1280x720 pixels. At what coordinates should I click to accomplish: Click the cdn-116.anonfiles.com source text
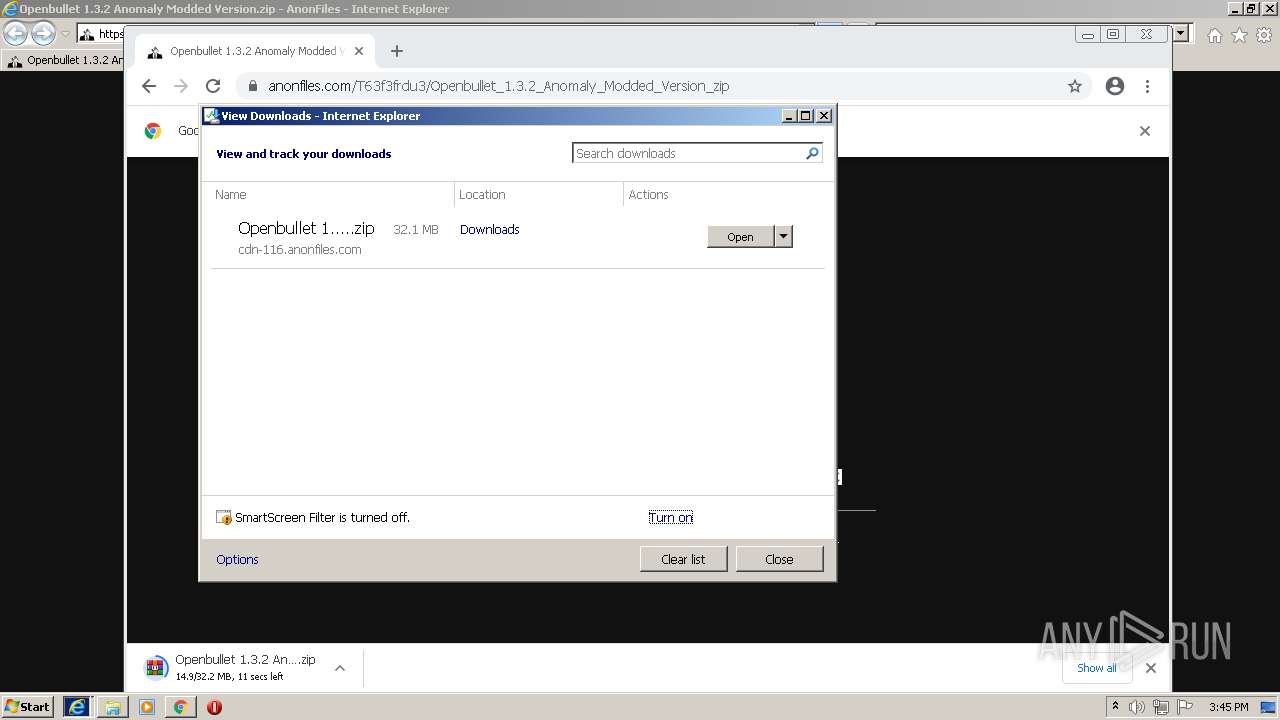299,250
